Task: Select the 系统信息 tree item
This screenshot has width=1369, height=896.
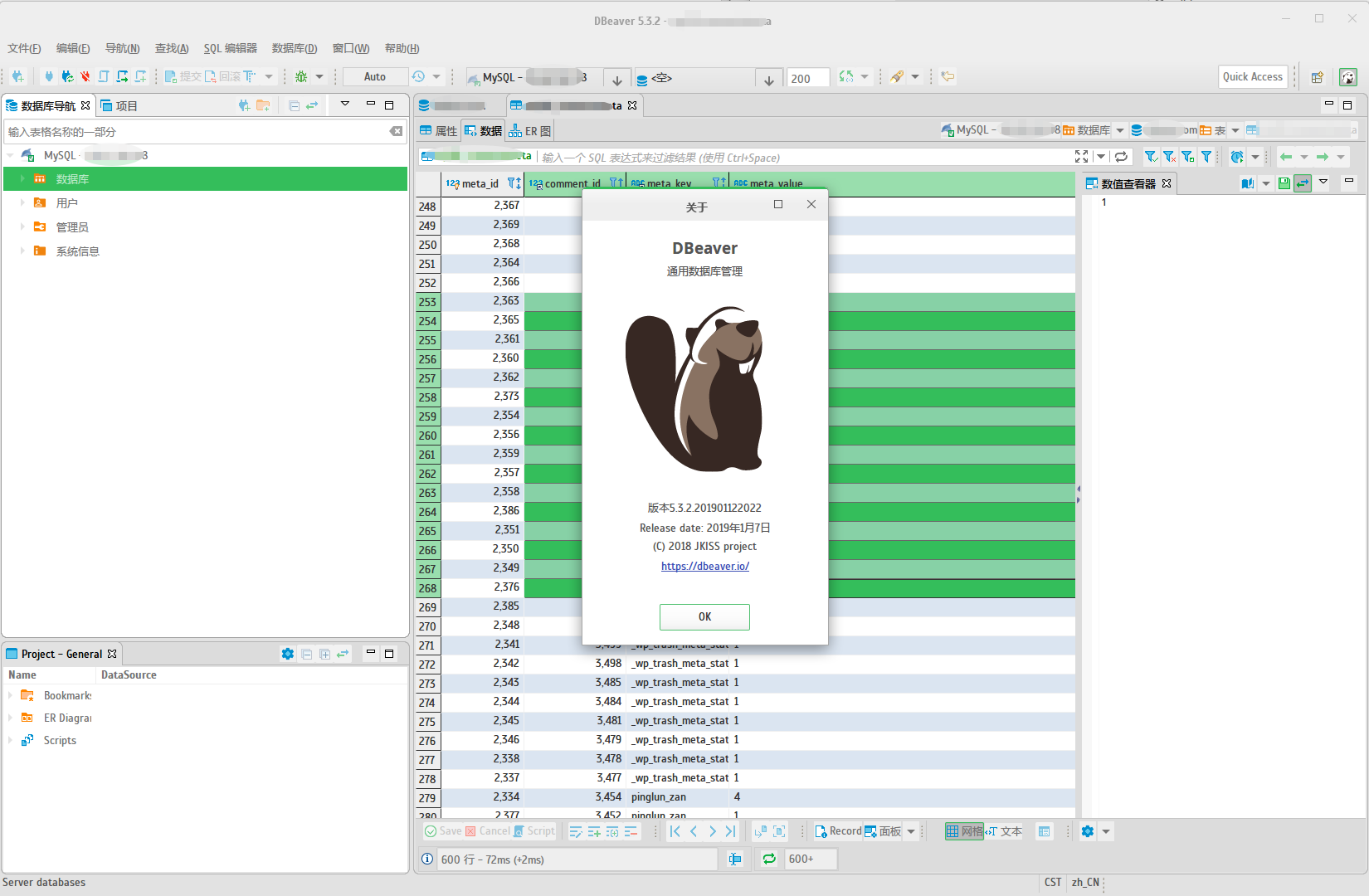Action: tap(77, 251)
